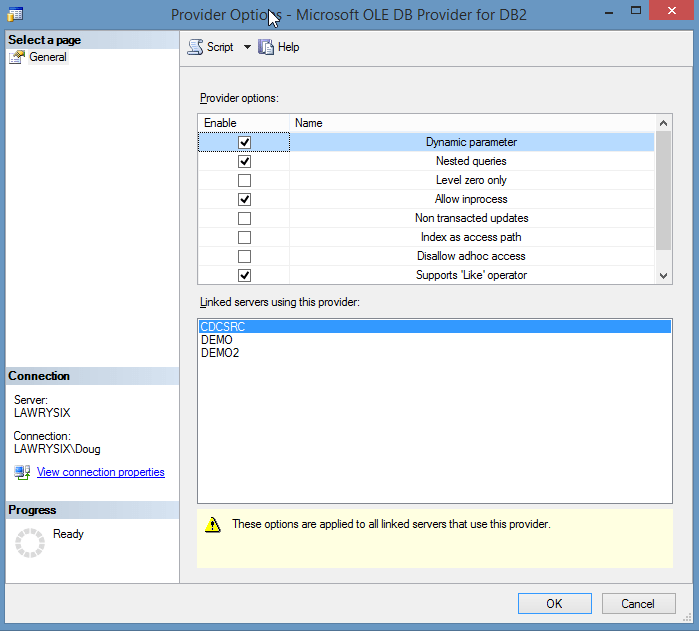Open View connection properties link
Screen dimensions: 699x631
(x=100, y=472)
